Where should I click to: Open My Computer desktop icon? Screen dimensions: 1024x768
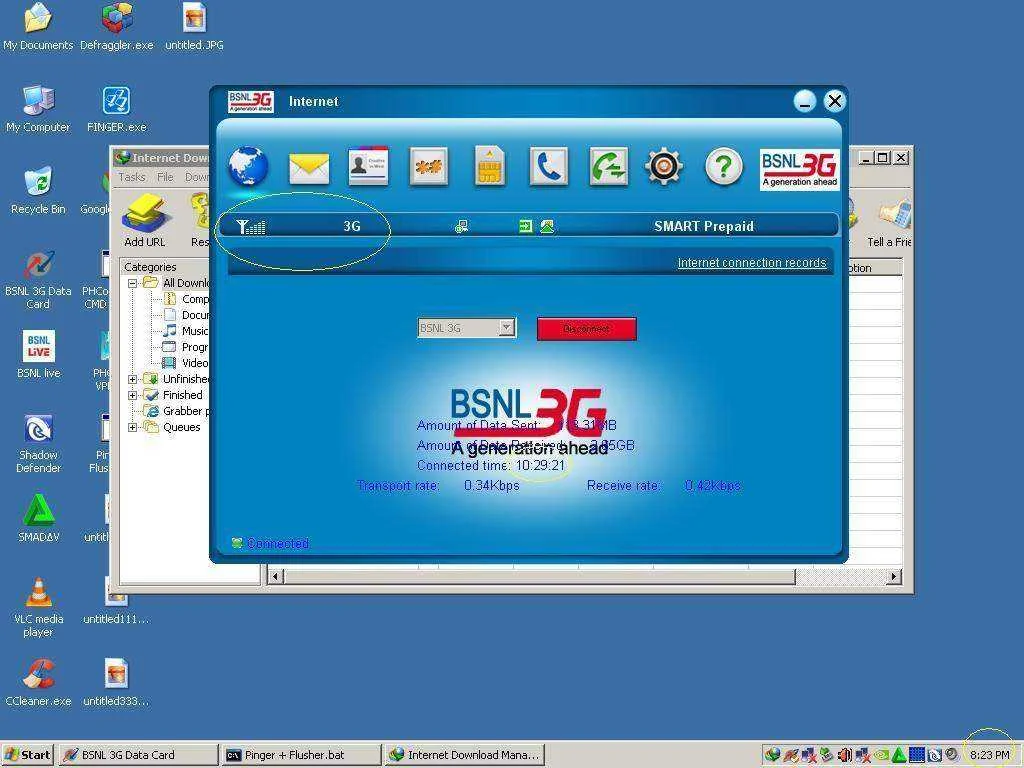[x=39, y=109]
